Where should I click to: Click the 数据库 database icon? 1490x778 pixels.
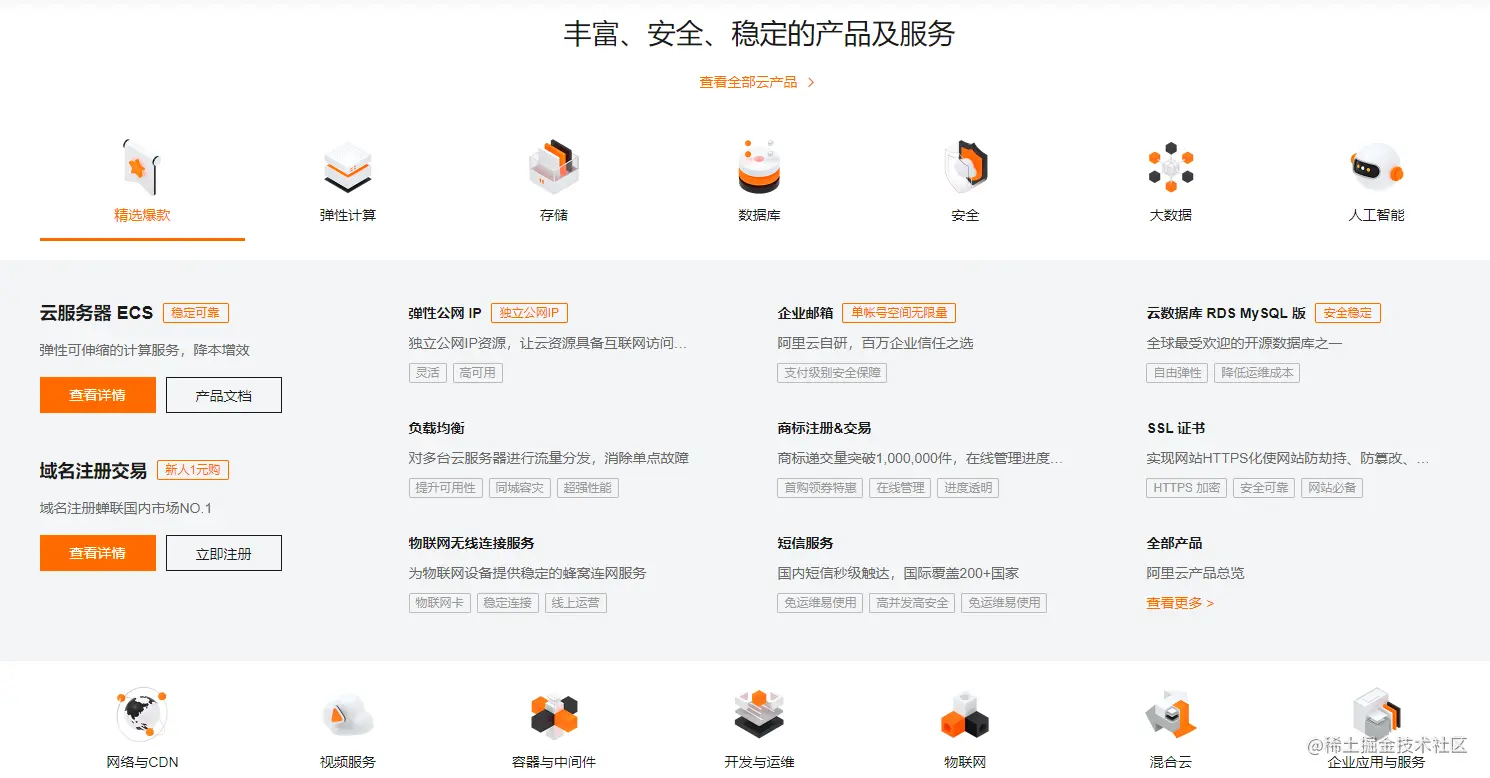(759, 167)
